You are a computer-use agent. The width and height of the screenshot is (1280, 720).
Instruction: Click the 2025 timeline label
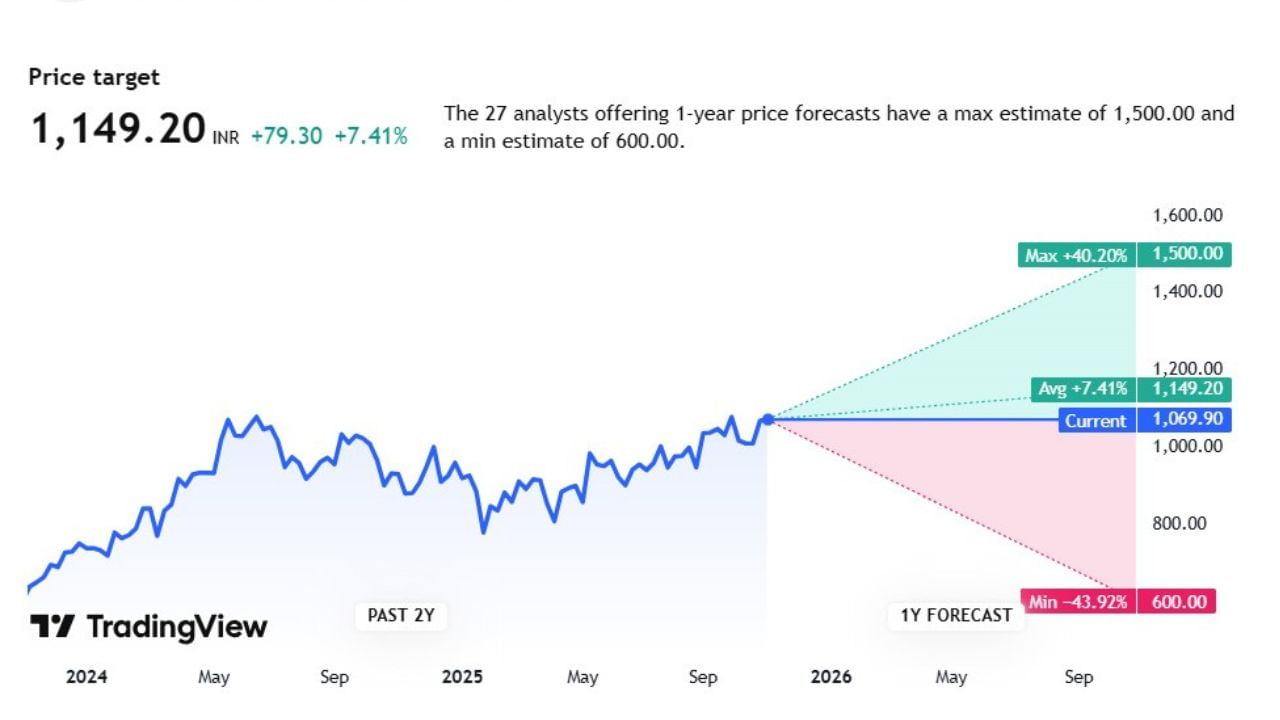pos(462,677)
